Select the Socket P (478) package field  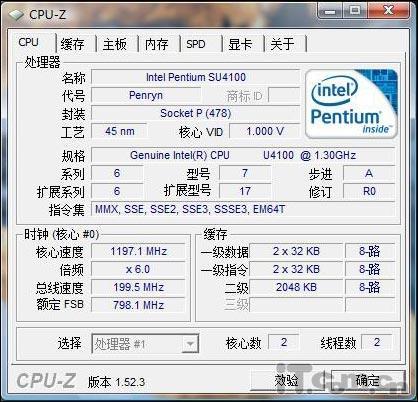point(196,113)
